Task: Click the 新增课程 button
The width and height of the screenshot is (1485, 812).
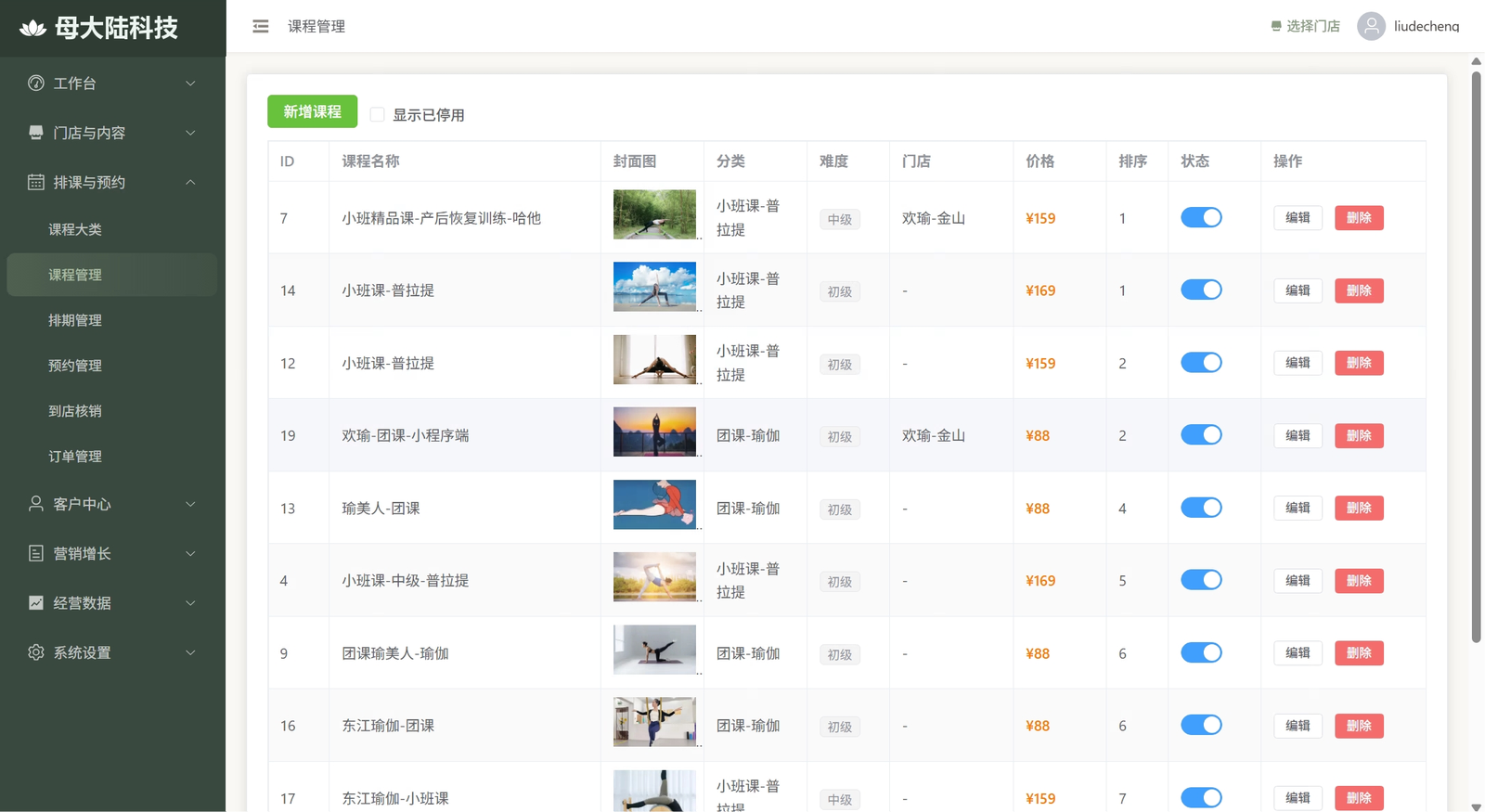Action: click(312, 111)
